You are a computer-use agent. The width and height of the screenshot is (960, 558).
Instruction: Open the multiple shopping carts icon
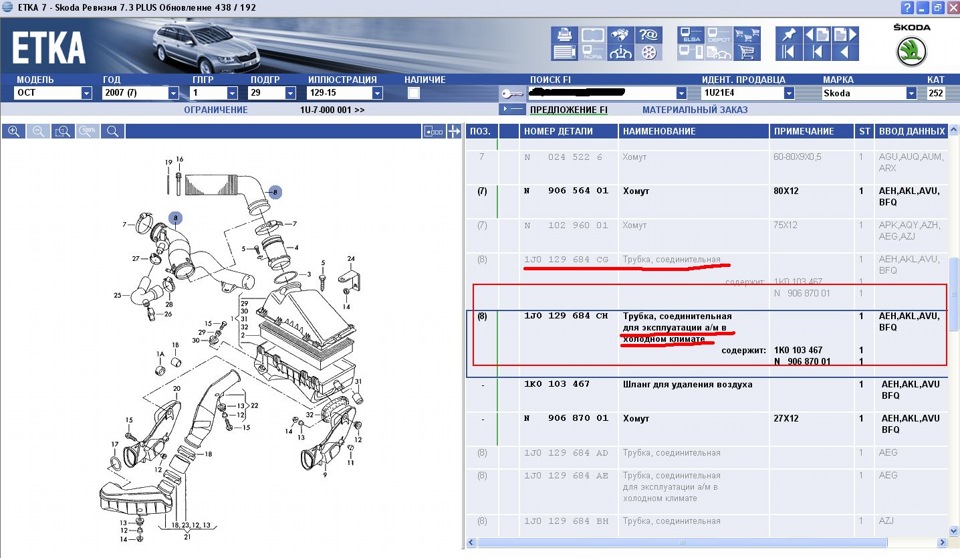point(747,35)
